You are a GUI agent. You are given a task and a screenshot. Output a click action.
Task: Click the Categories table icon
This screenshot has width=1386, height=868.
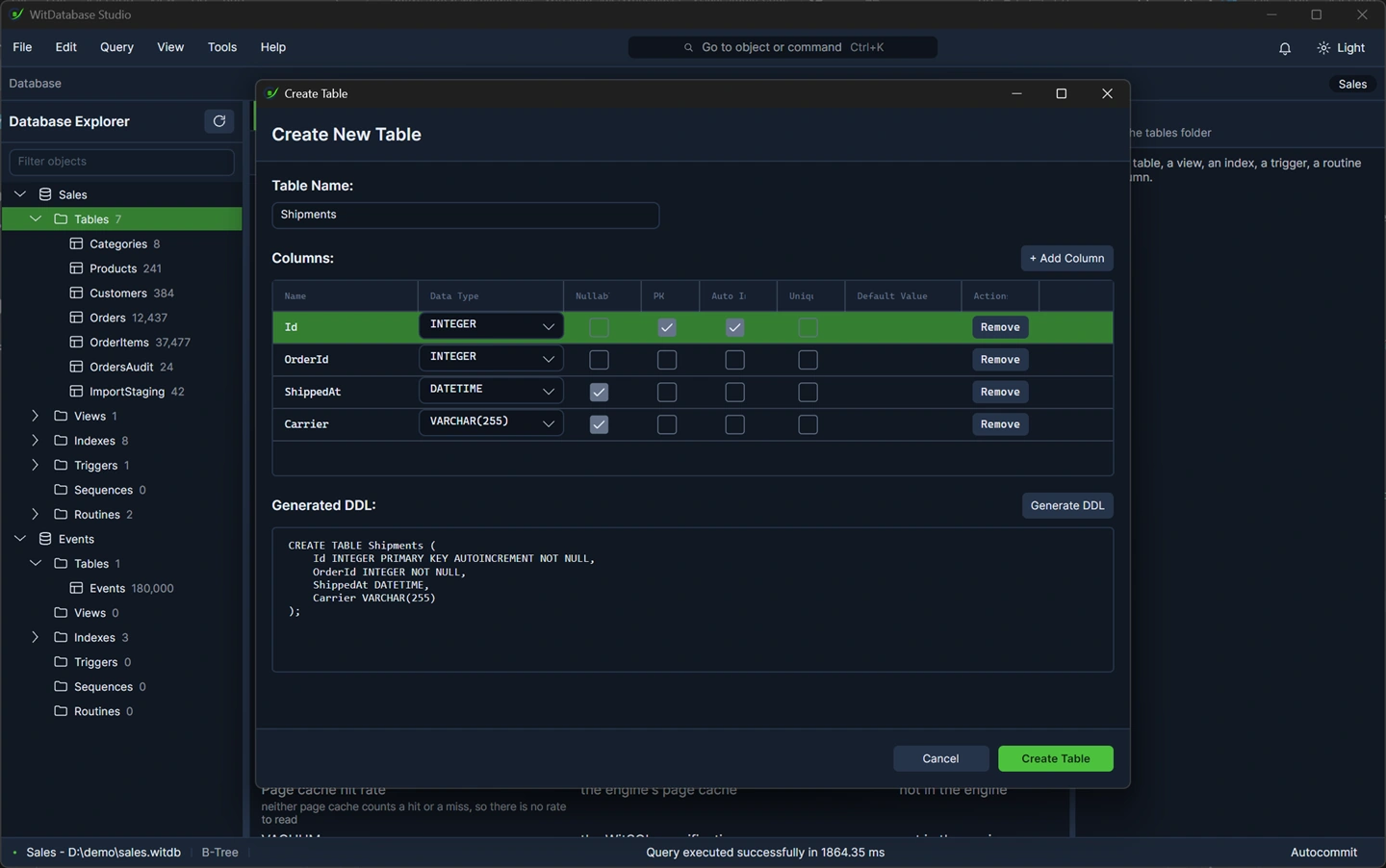(76, 243)
